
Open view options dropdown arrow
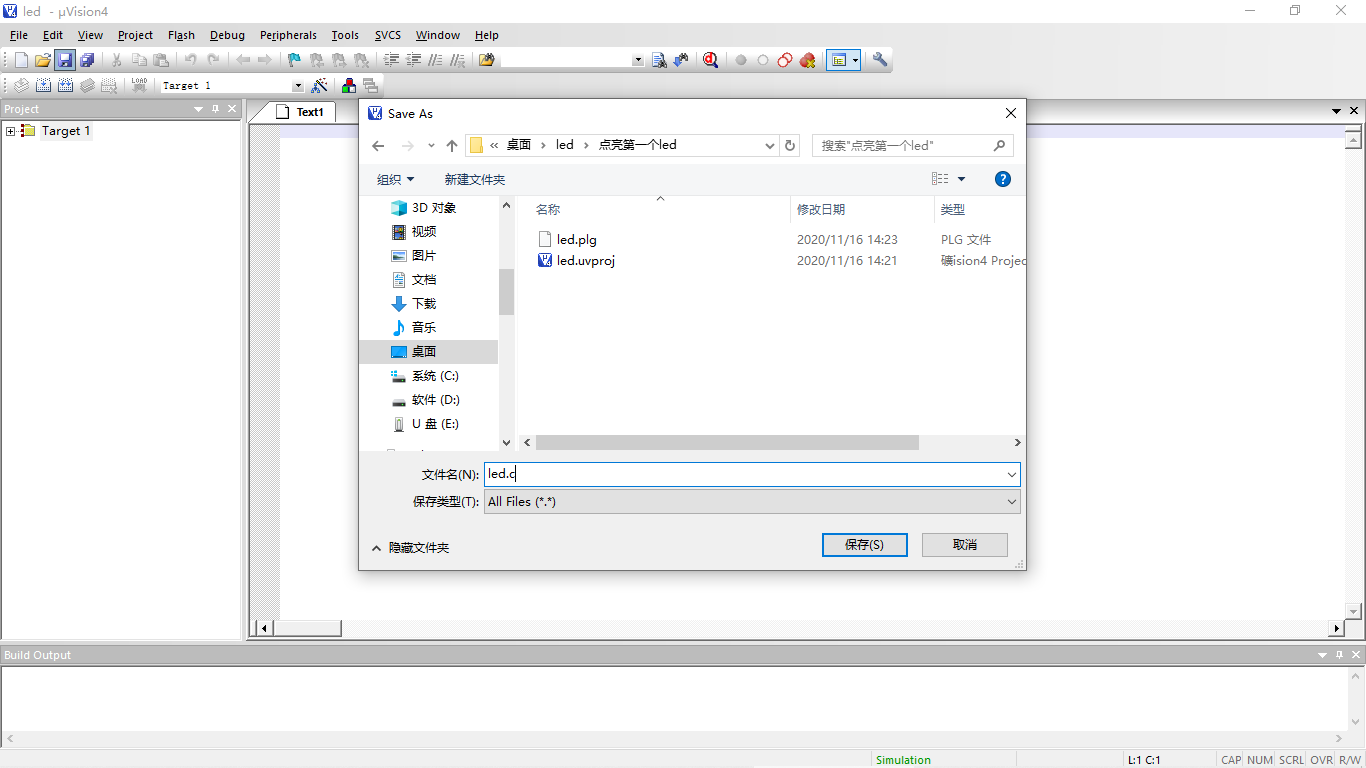click(x=962, y=179)
